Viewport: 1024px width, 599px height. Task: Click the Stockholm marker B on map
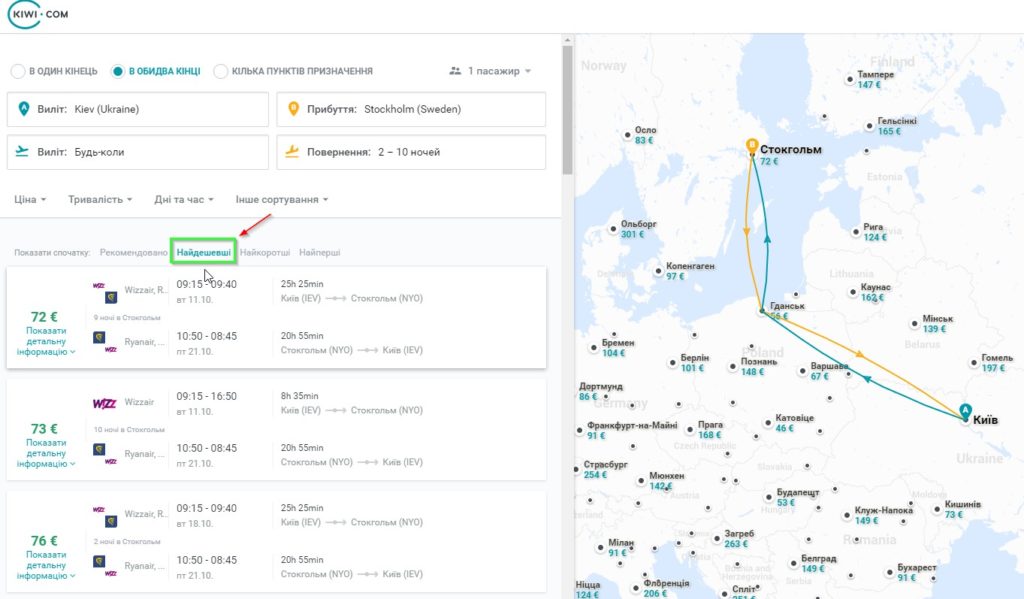pos(752,145)
